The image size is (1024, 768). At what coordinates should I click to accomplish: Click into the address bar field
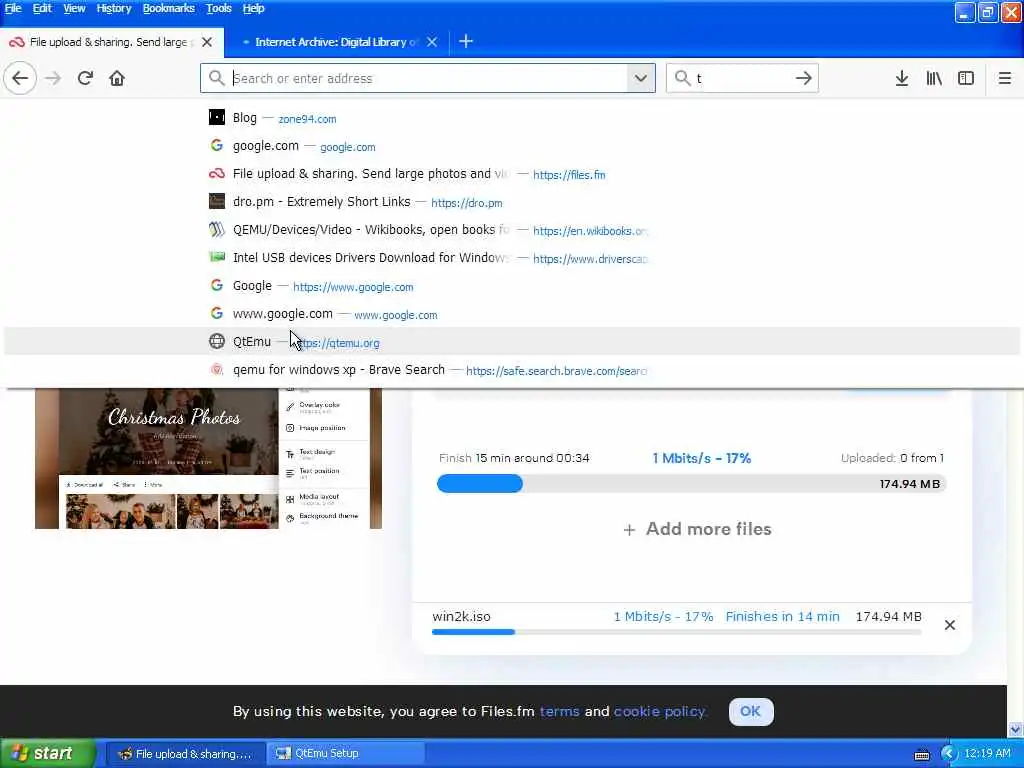click(x=428, y=78)
